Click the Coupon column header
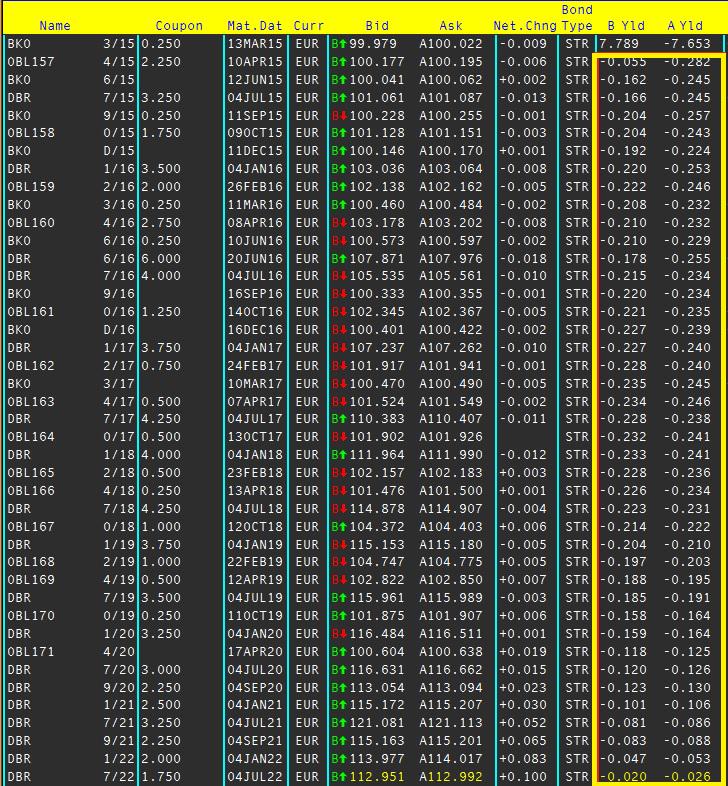The height and width of the screenshot is (786, 728). click(x=179, y=26)
